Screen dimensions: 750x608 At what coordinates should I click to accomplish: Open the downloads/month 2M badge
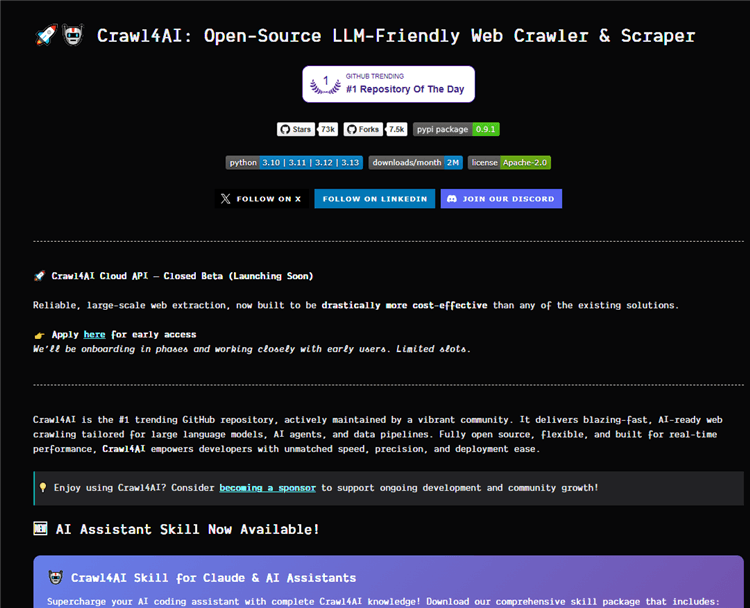[415, 163]
